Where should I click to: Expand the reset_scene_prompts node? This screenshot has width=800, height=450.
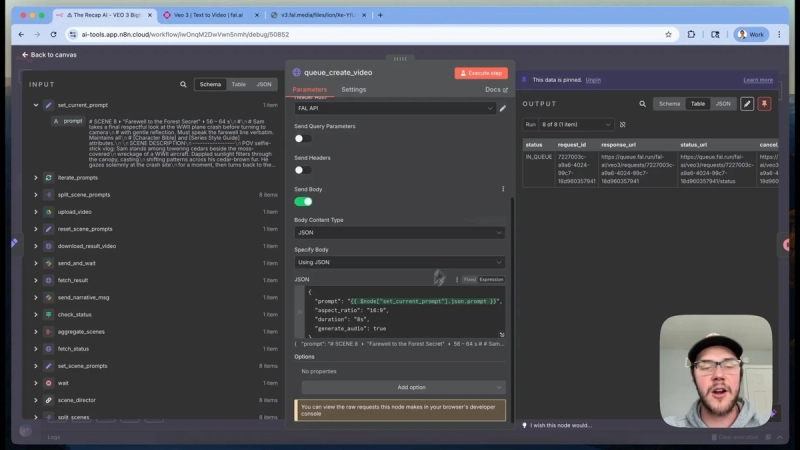click(x=36, y=229)
